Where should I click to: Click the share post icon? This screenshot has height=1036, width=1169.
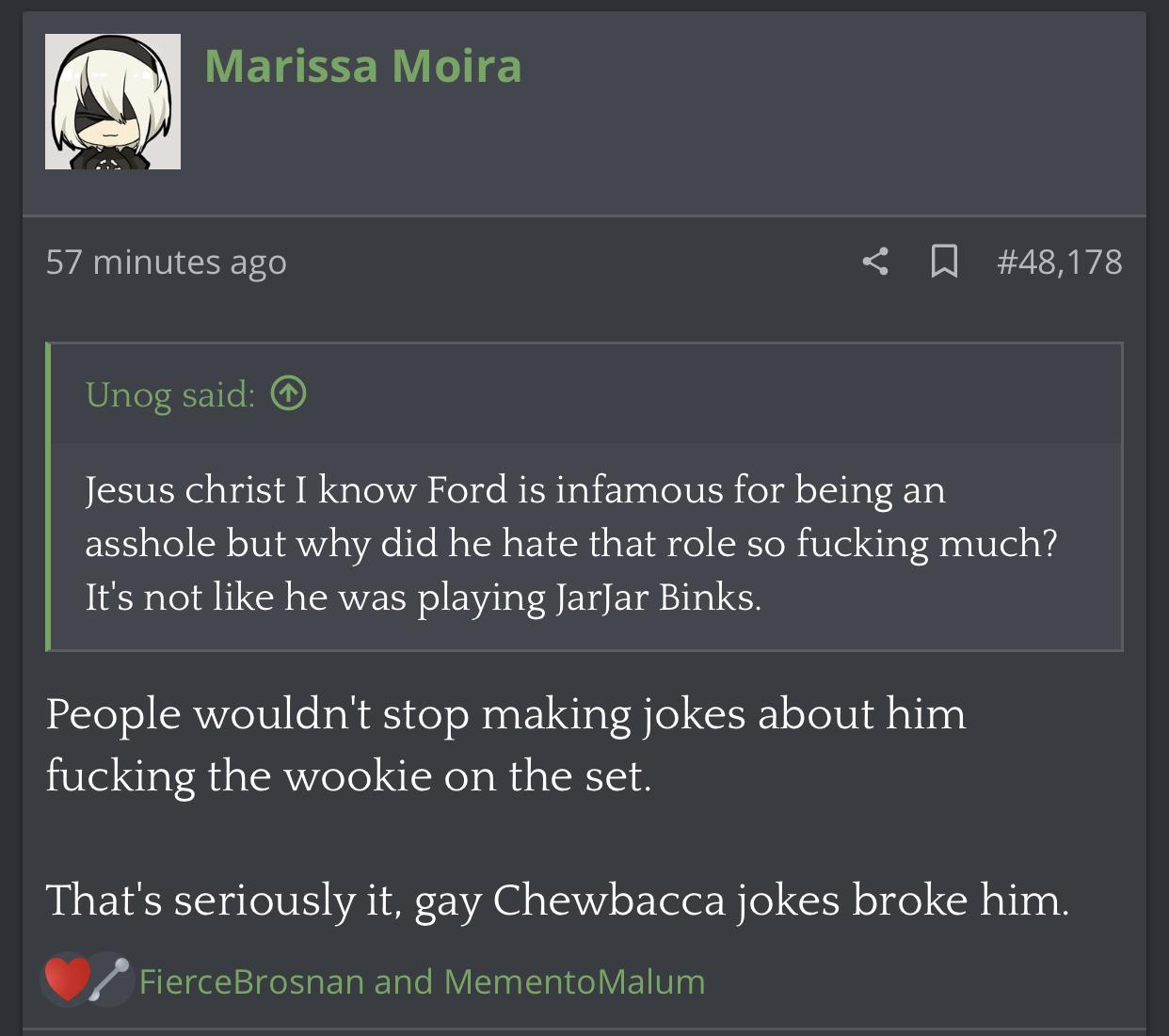(x=875, y=262)
